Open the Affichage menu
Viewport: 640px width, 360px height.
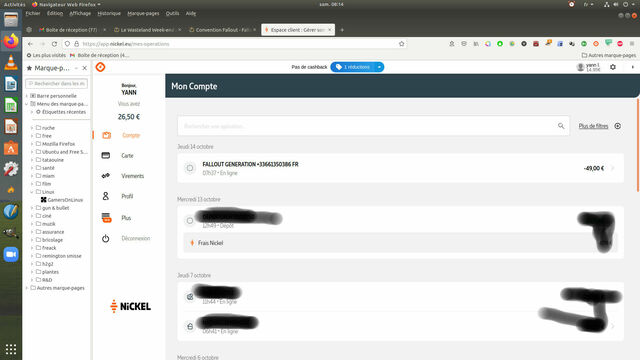click(x=80, y=13)
